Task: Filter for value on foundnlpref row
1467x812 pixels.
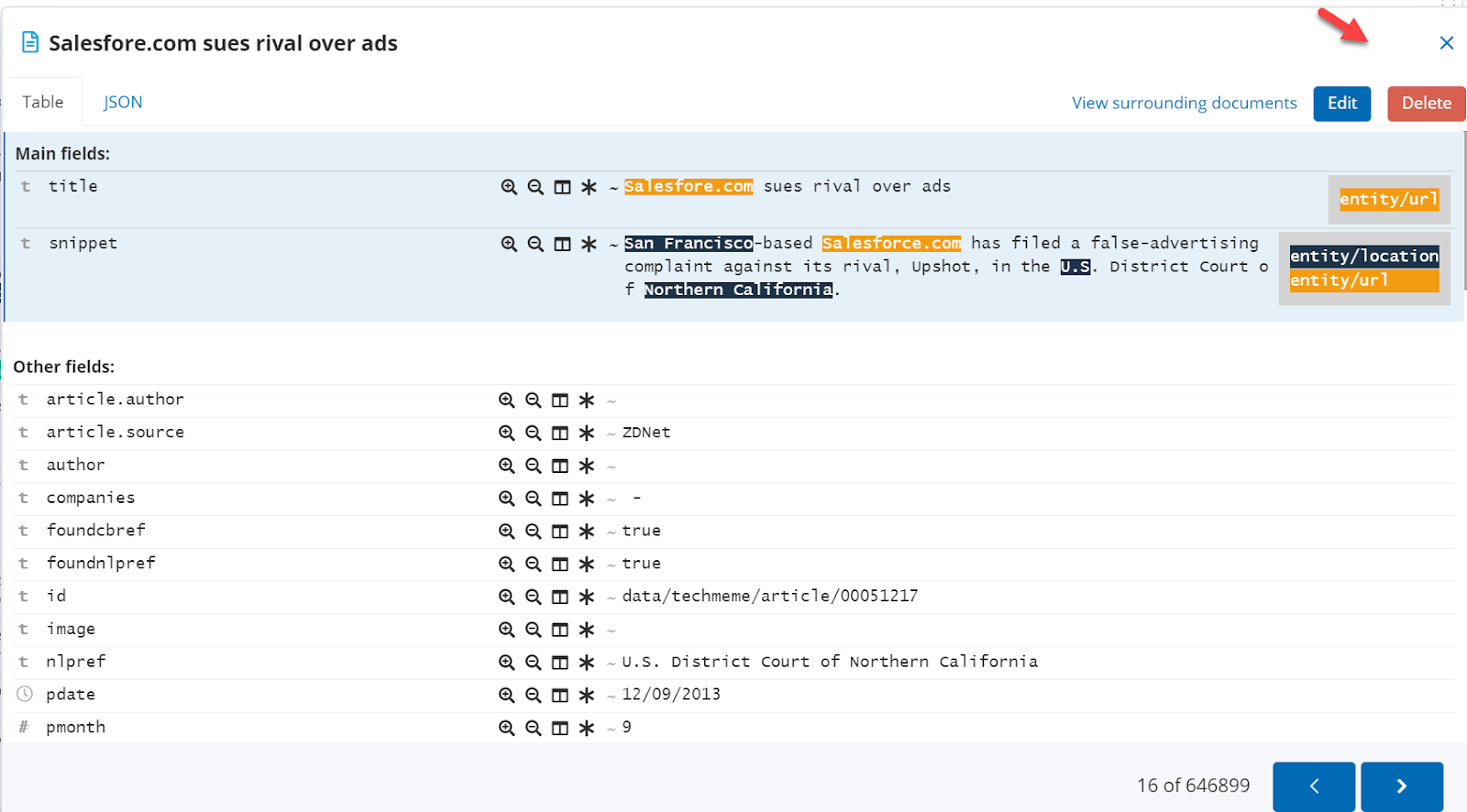Action: pyautogui.click(x=506, y=564)
